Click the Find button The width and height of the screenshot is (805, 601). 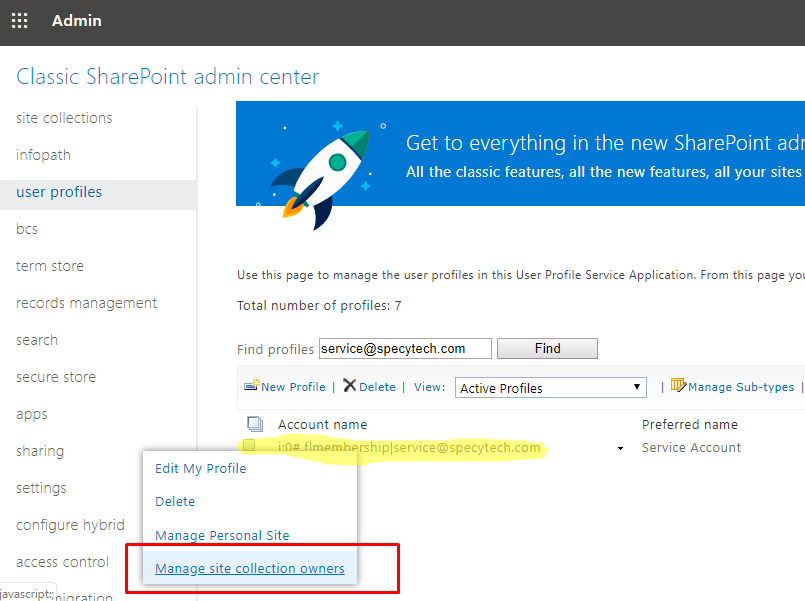coord(547,348)
